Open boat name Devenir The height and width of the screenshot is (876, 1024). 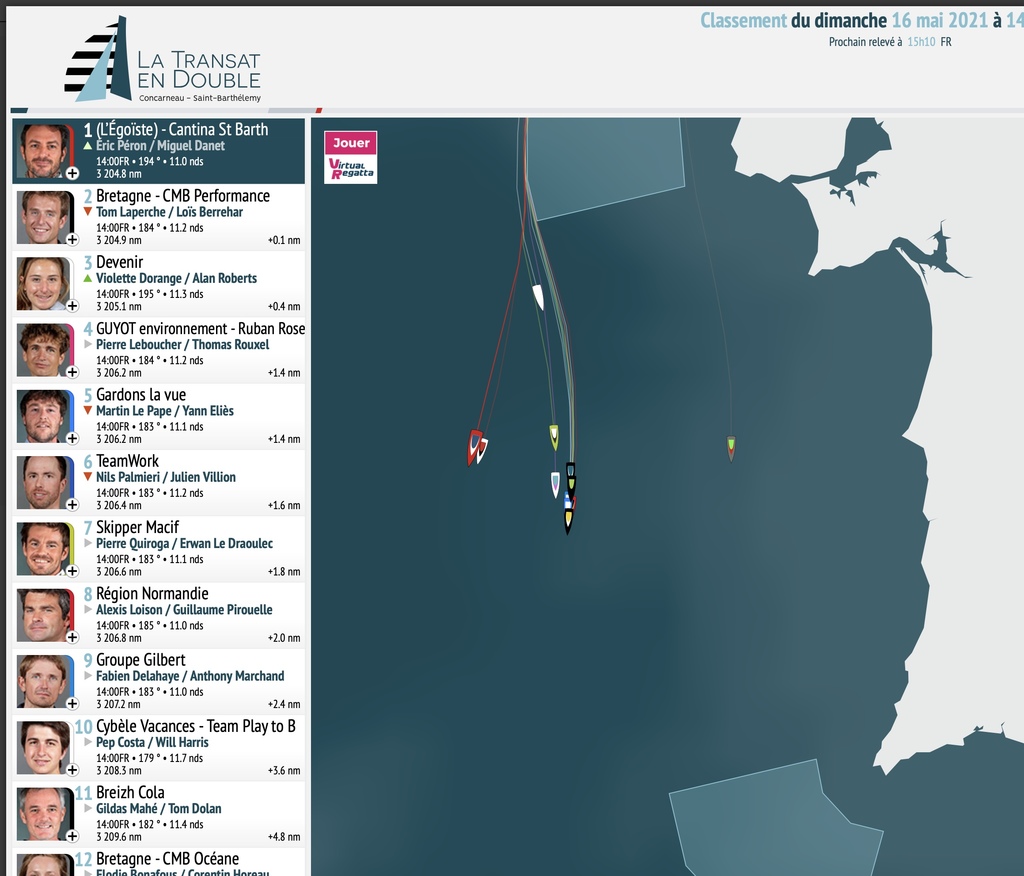coord(120,262)
